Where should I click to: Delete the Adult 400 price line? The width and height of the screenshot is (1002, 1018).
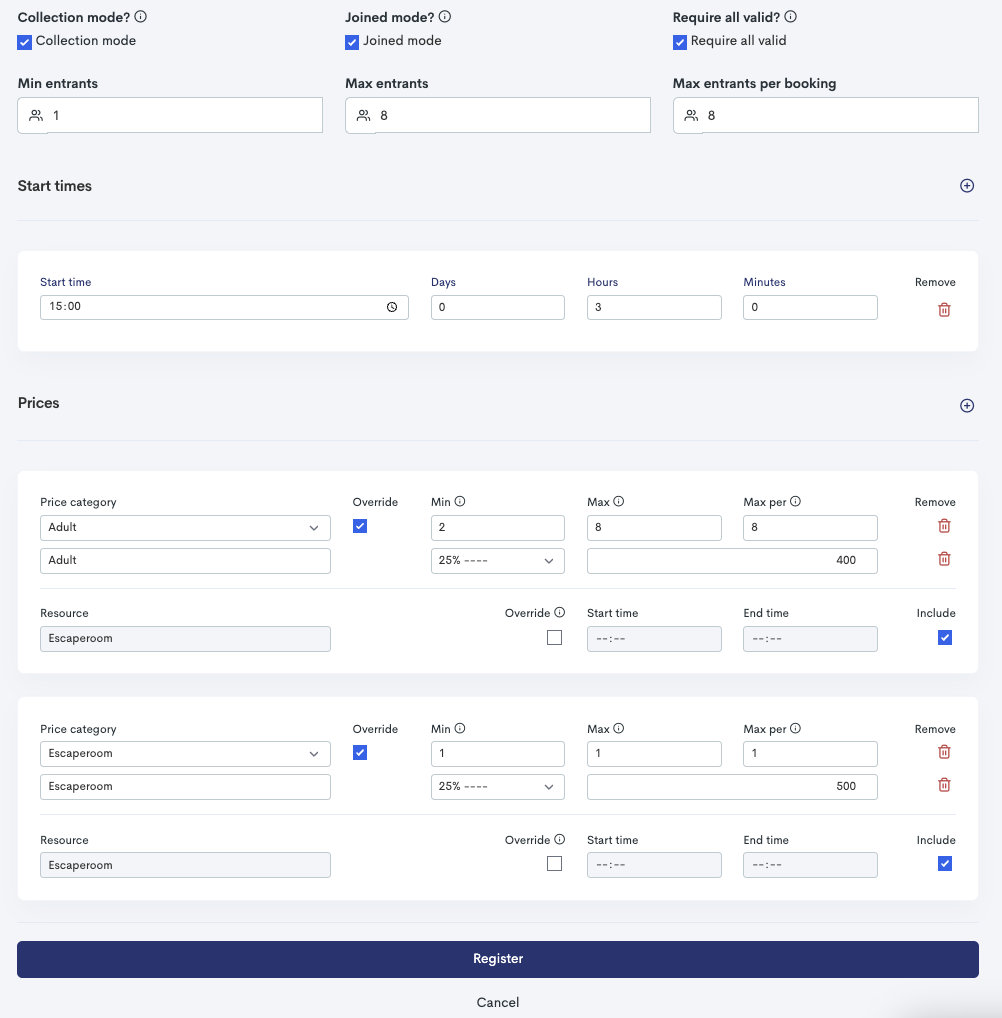point(944,559)
